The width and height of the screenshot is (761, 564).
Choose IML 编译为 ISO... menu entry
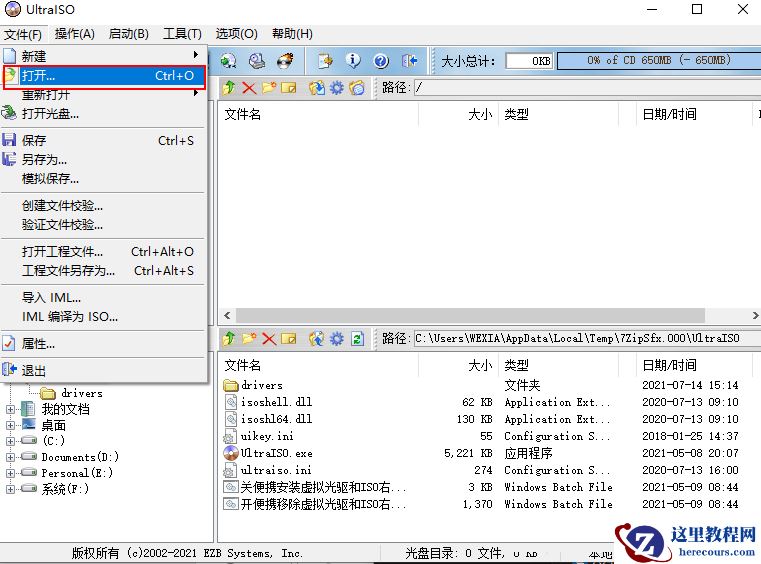click(x=103, y=316)
